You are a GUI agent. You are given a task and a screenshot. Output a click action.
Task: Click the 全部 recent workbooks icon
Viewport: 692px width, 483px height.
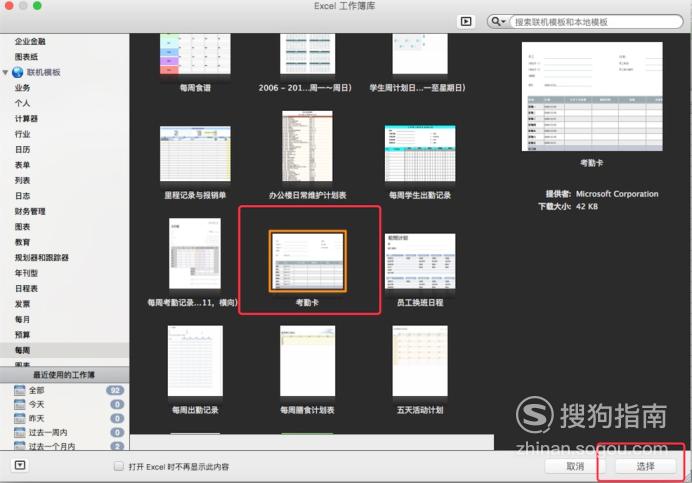[19, 390]
